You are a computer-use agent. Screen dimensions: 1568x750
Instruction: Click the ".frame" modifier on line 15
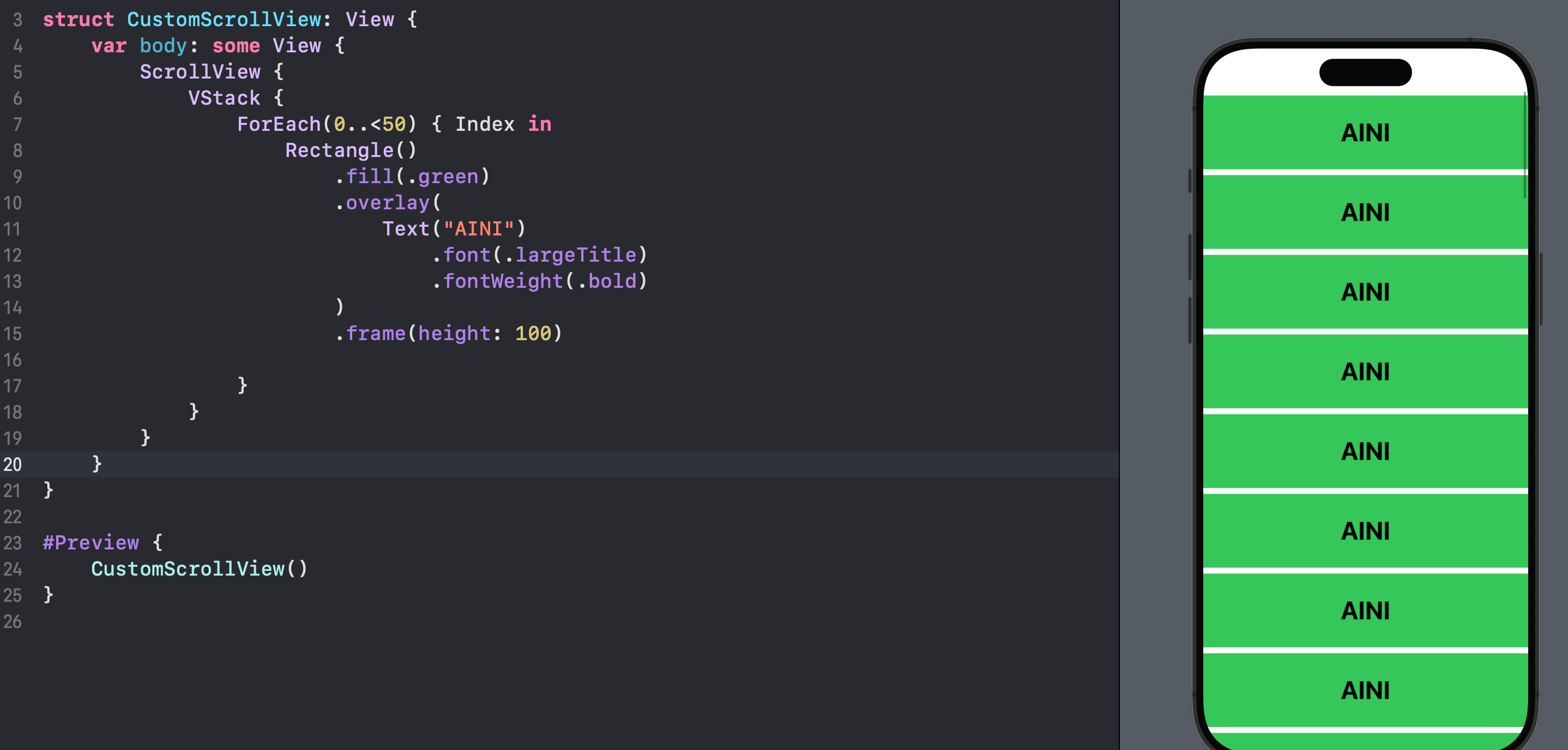tap(370, 334)
